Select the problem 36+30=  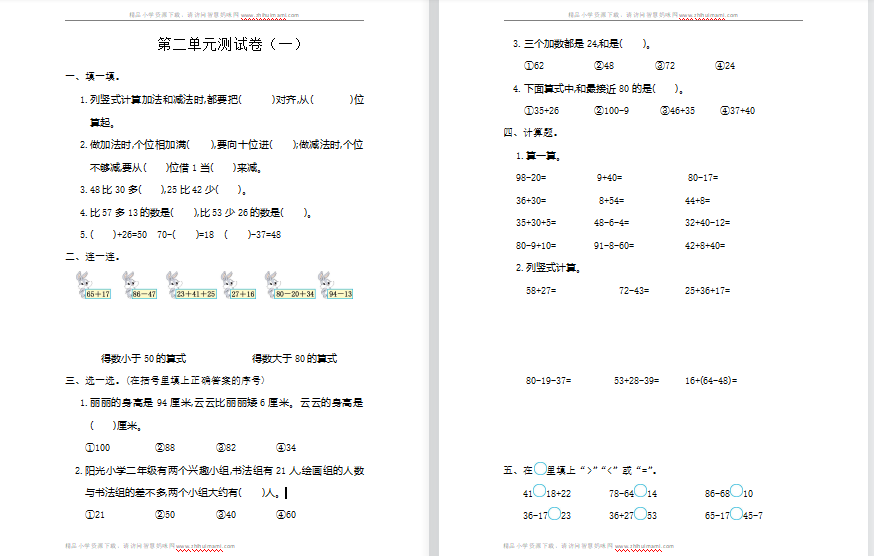click(x=531, y=201)
